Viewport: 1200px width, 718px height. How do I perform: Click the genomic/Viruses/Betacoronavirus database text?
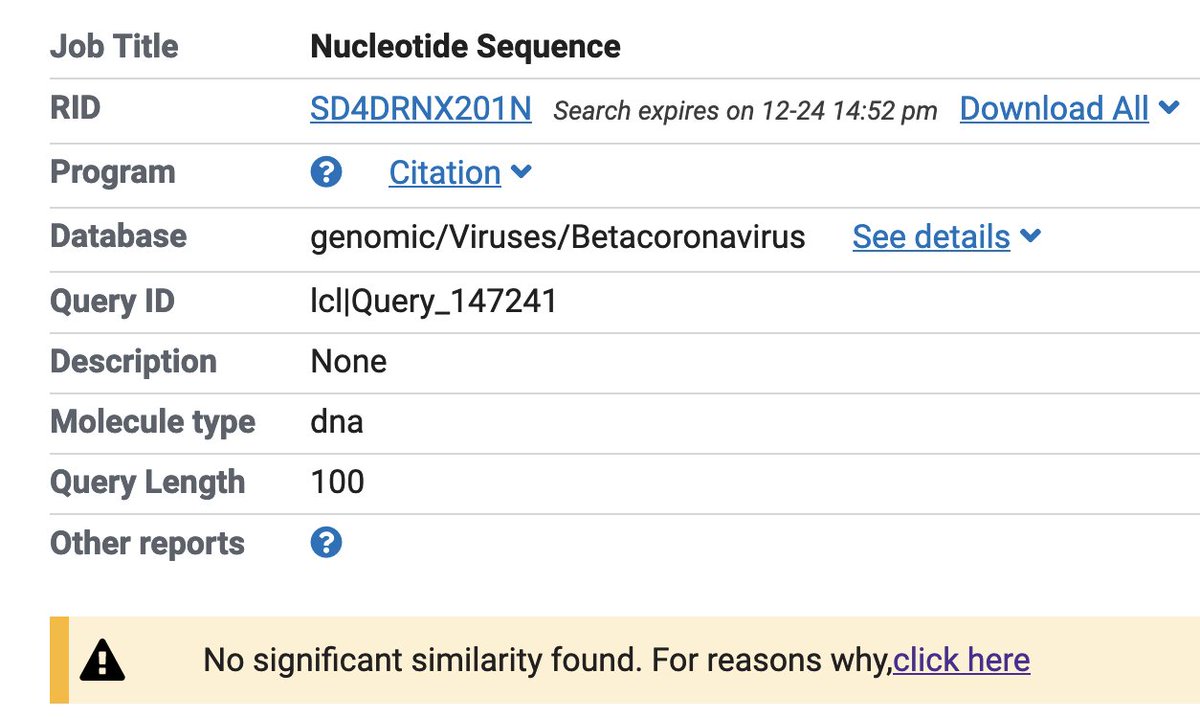pos(557,237)
